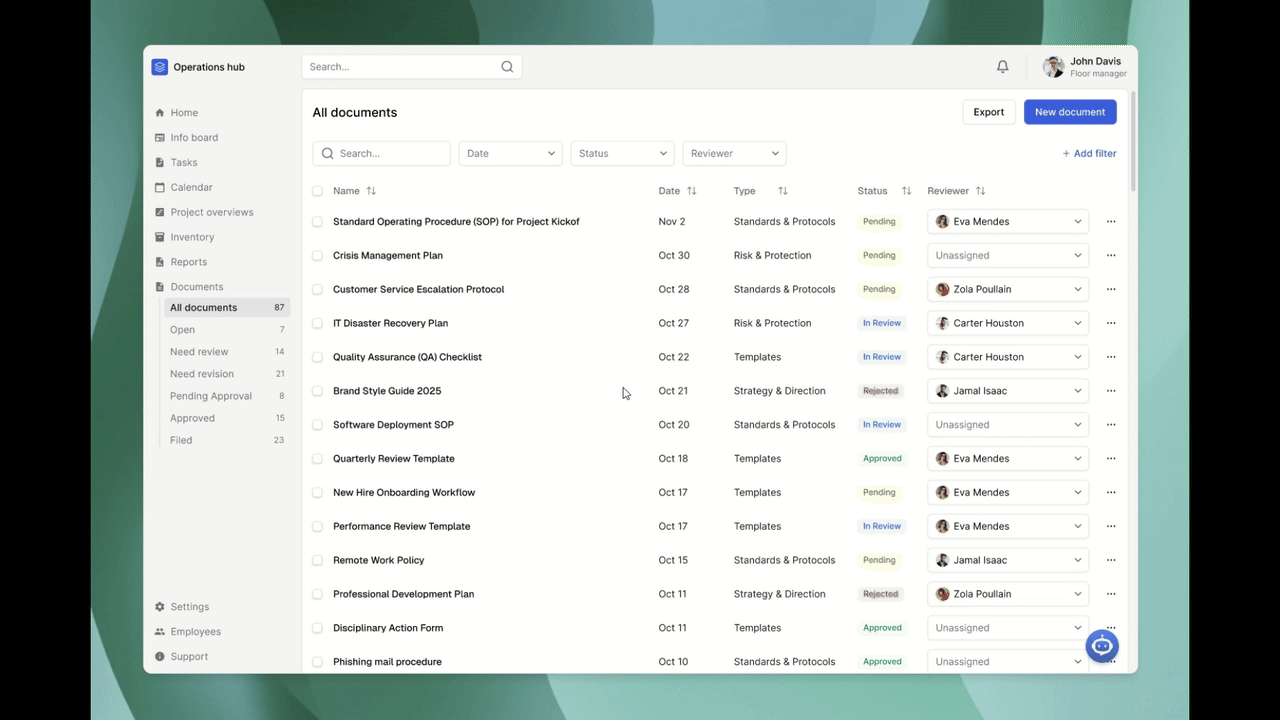
Task: Check the Crisis Management Plan checkbox
Action: pyautogui.click(x=317, y=256)
